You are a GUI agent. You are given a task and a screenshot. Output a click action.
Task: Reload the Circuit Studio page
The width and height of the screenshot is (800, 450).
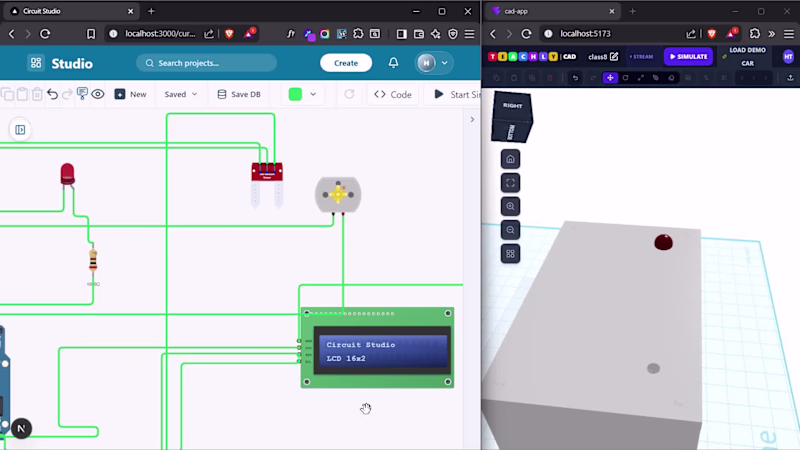point(45,34)
